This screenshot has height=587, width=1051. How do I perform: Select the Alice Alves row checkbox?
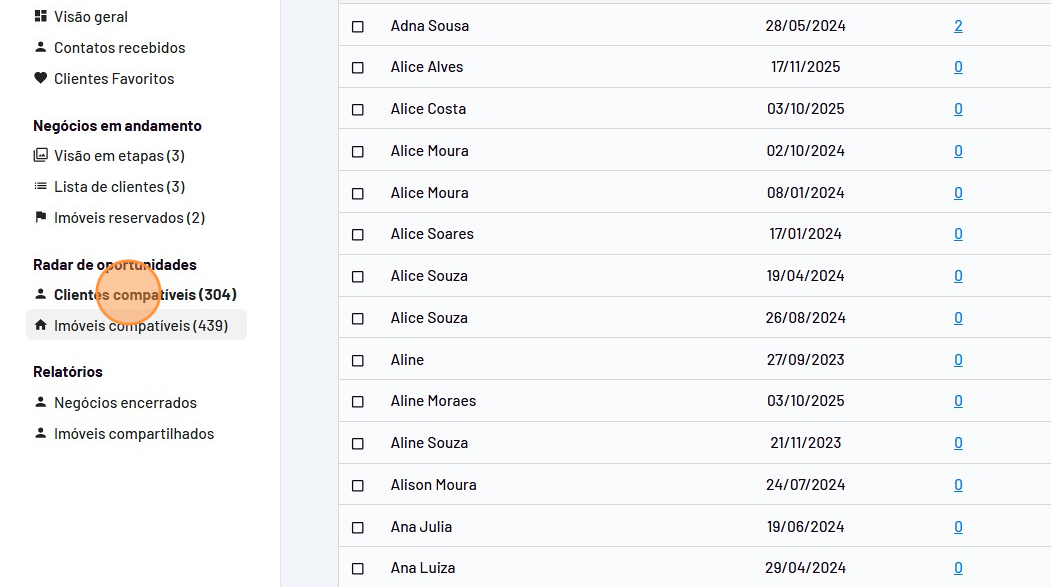pyautogui.click(x=358, y=68)
